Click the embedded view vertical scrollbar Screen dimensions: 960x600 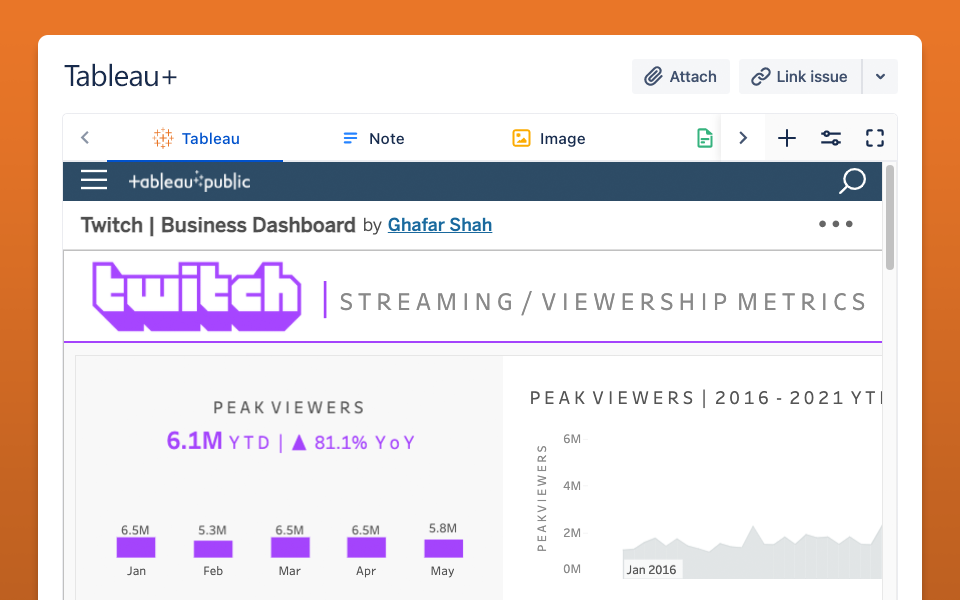coord(890,217)
